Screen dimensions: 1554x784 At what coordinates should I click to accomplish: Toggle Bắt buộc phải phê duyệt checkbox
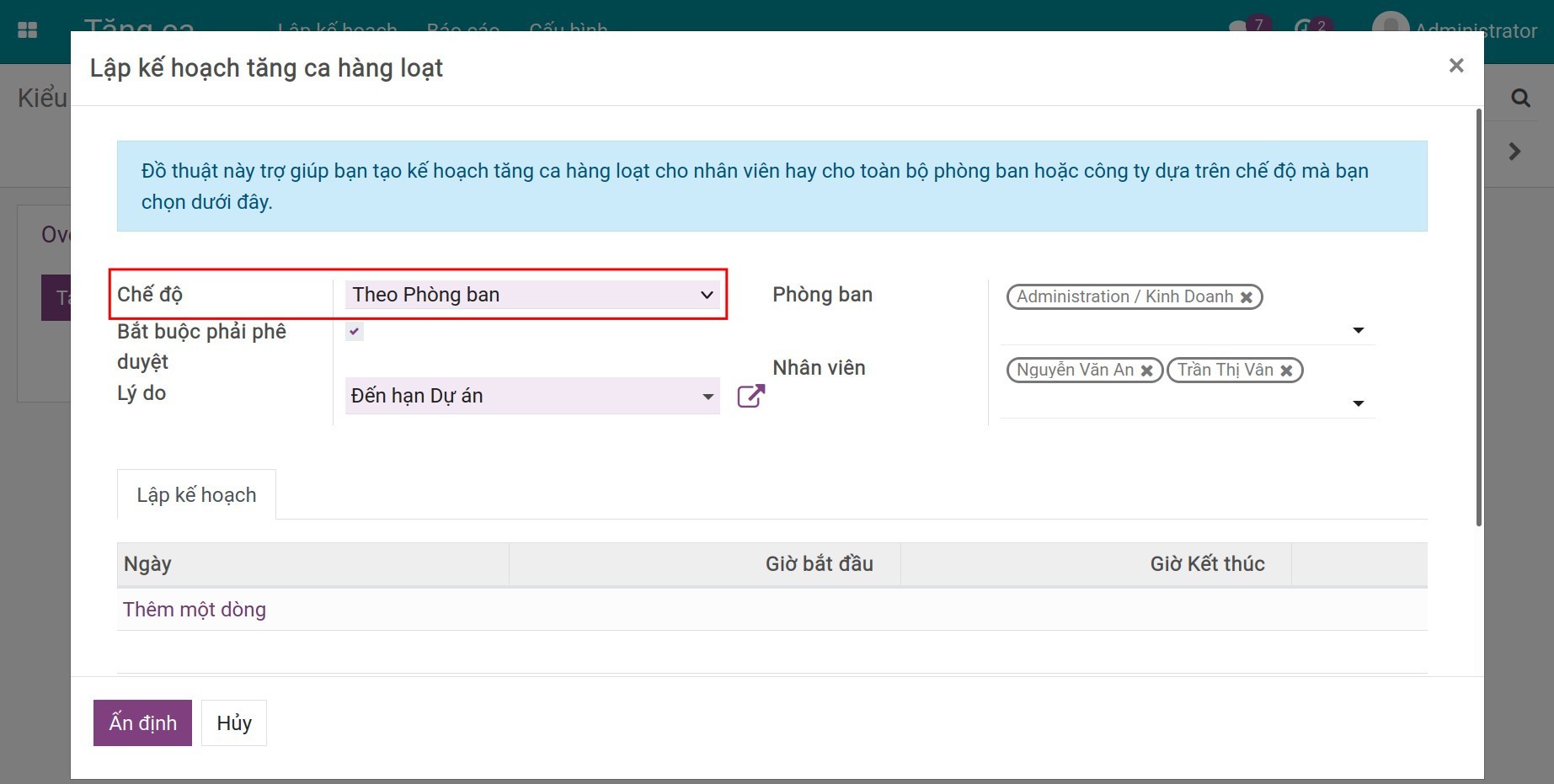[x=355, y=332]
